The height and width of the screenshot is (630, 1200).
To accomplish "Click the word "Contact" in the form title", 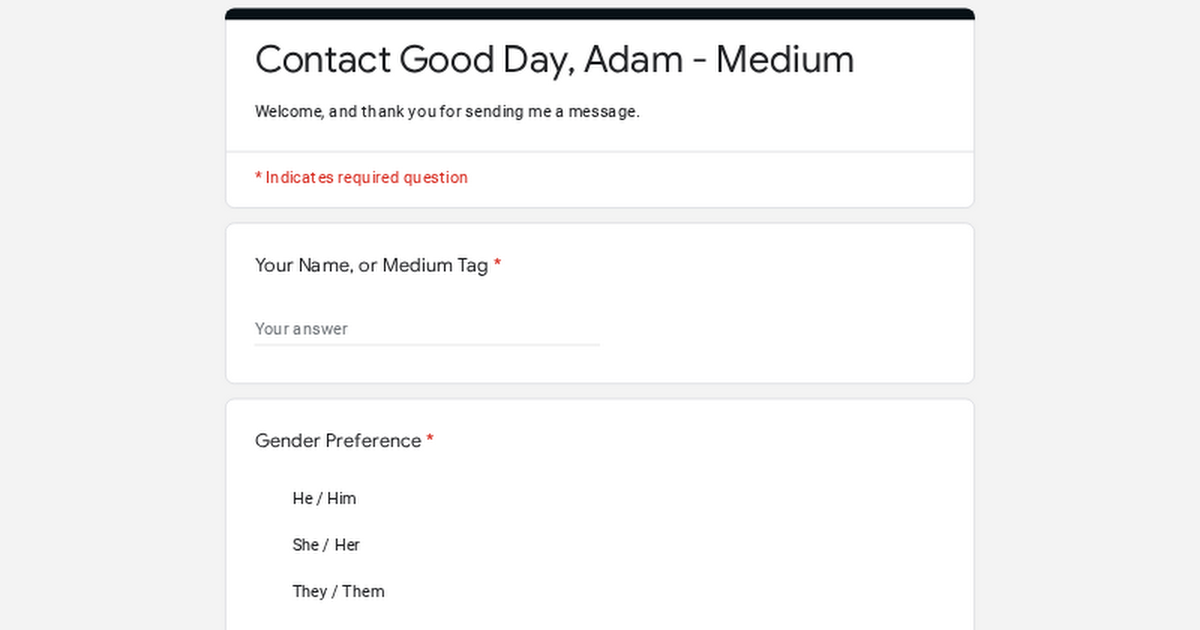I will click(322, 60).
